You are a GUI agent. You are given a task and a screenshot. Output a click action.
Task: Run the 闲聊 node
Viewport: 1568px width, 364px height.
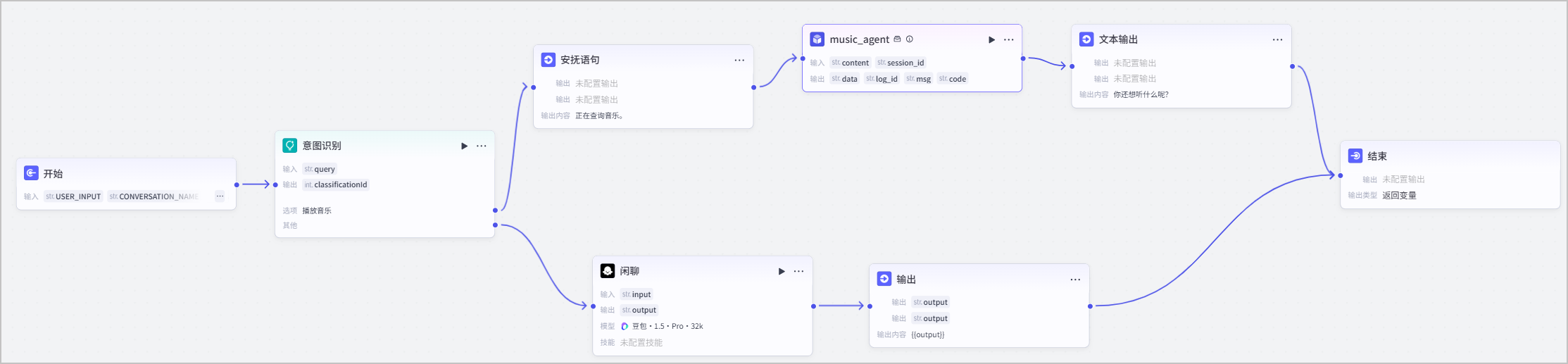[782, 271]
